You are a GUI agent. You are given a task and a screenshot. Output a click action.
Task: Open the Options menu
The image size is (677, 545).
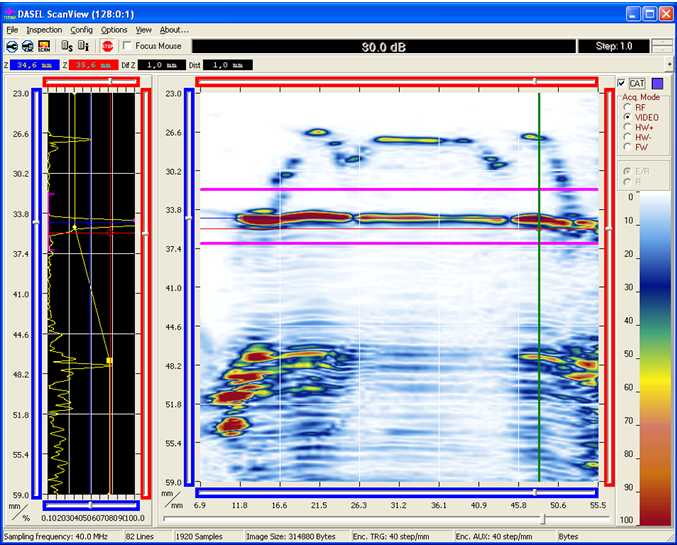(x=114, y=30)
